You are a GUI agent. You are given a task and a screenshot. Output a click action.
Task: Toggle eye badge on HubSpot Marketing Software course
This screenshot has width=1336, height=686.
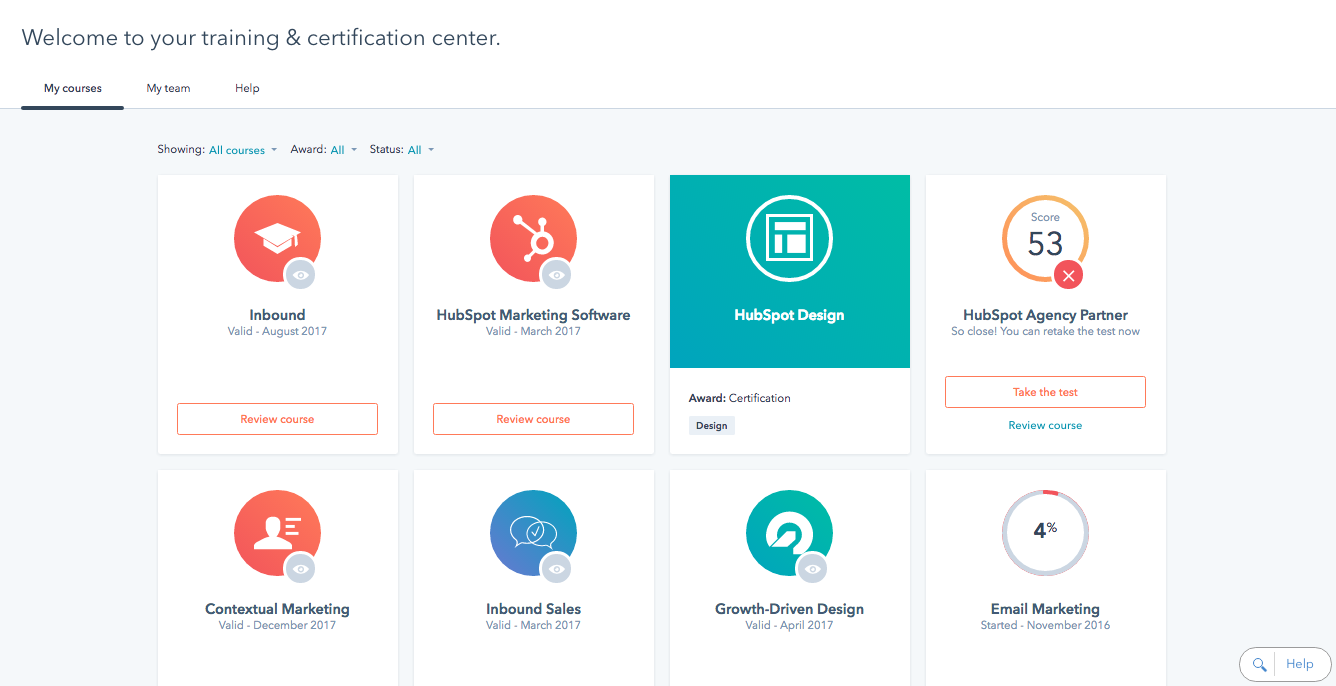(557, 274)
